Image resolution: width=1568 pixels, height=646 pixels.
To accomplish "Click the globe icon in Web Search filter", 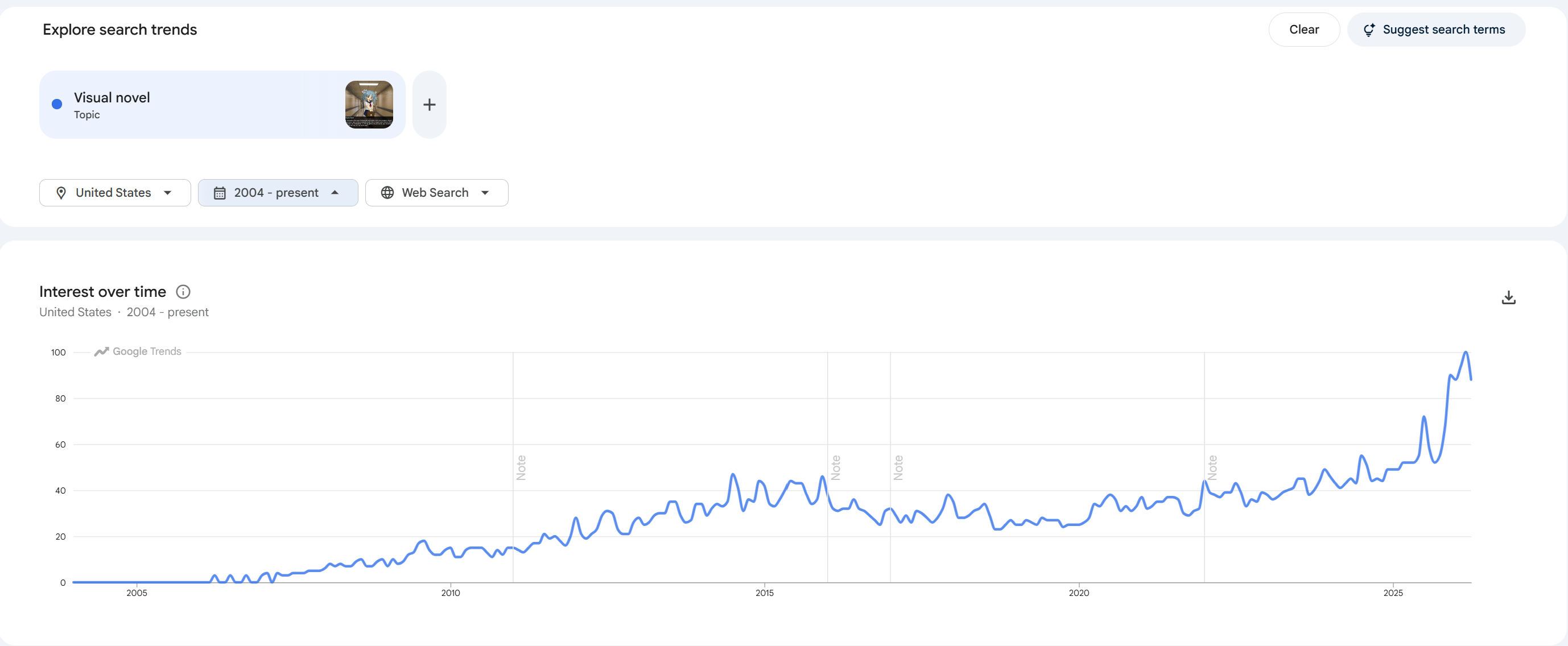I will 387,193.
